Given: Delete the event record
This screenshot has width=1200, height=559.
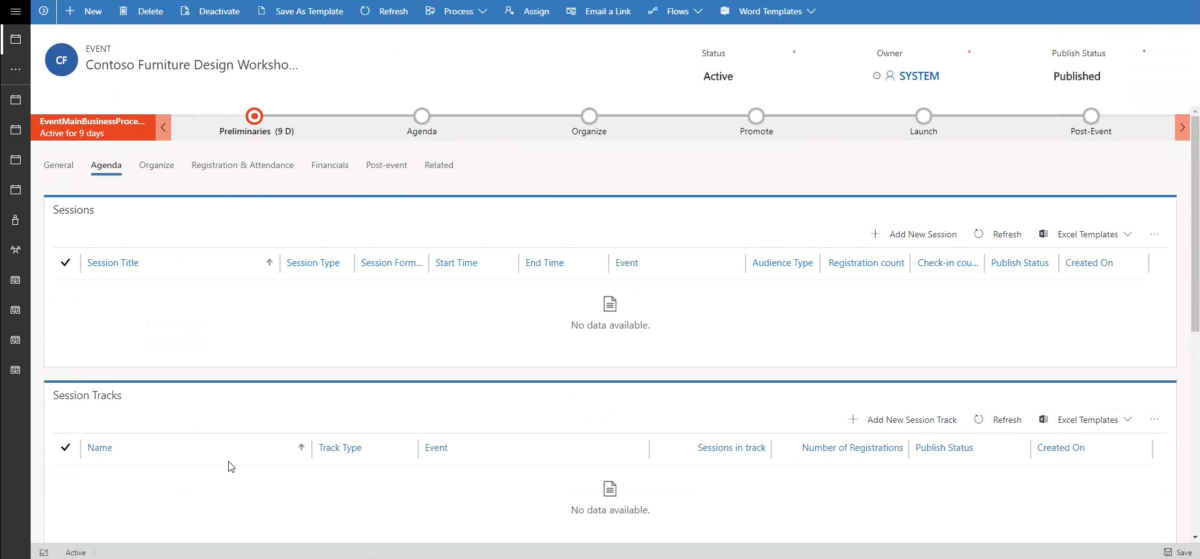Looking at the screenshot, I should tap(141, 11).
